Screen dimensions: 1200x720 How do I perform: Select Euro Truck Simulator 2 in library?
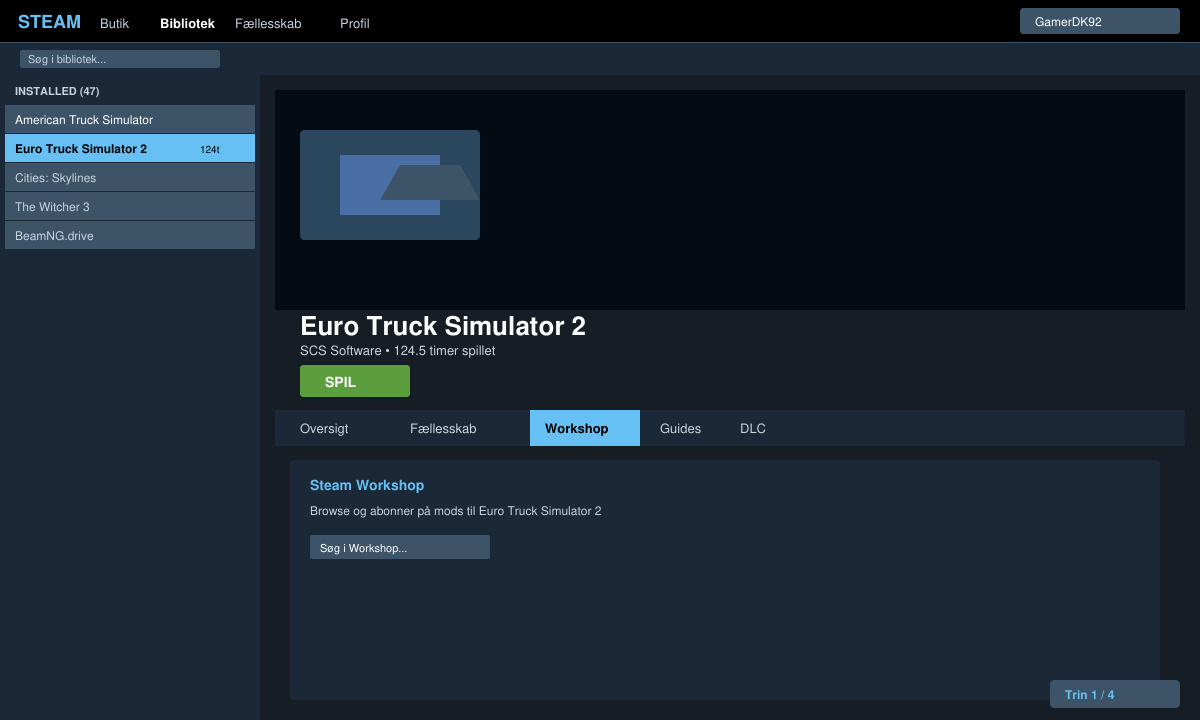(x=130, y=148)
